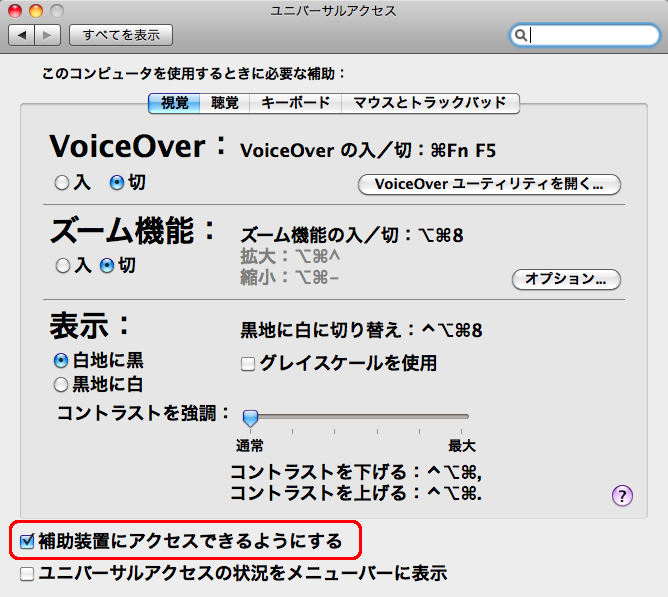Click the コントラストを強調 label
668x597 pixels.
[x=143, y=413]
